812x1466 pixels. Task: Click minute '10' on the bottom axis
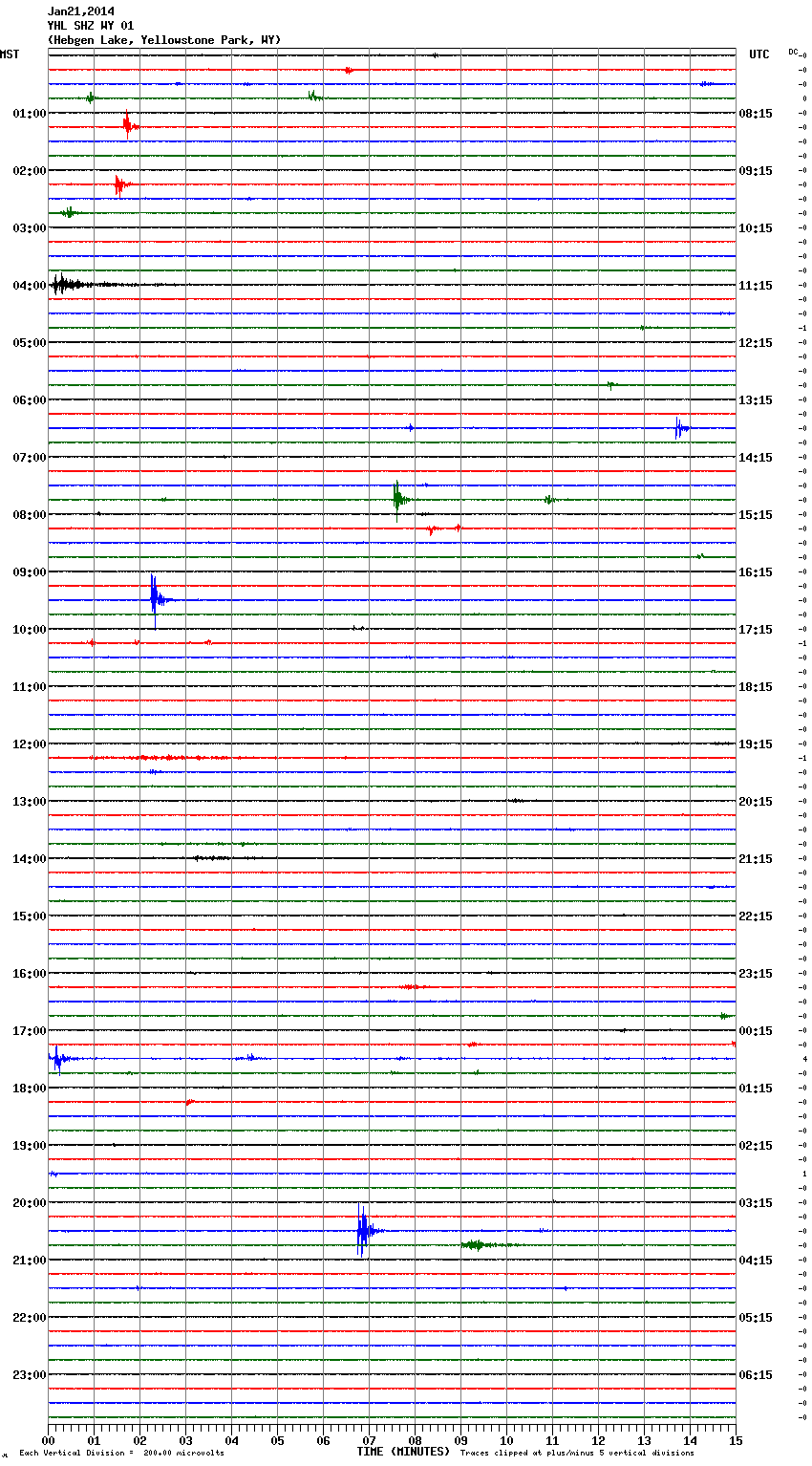(506, 1440)
